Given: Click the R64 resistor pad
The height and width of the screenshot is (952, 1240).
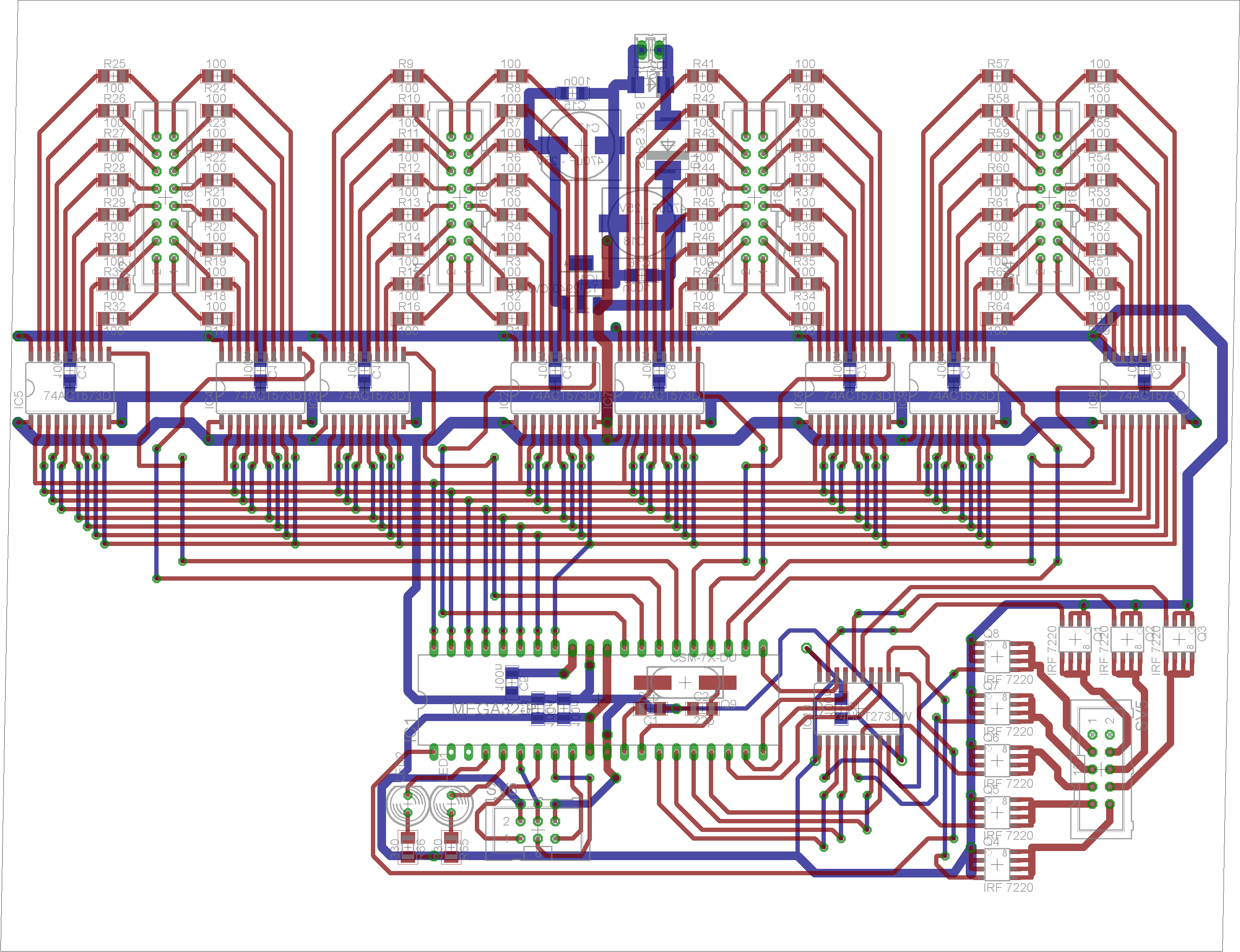Looking at the screenshot, I should (x=997, y=318).
